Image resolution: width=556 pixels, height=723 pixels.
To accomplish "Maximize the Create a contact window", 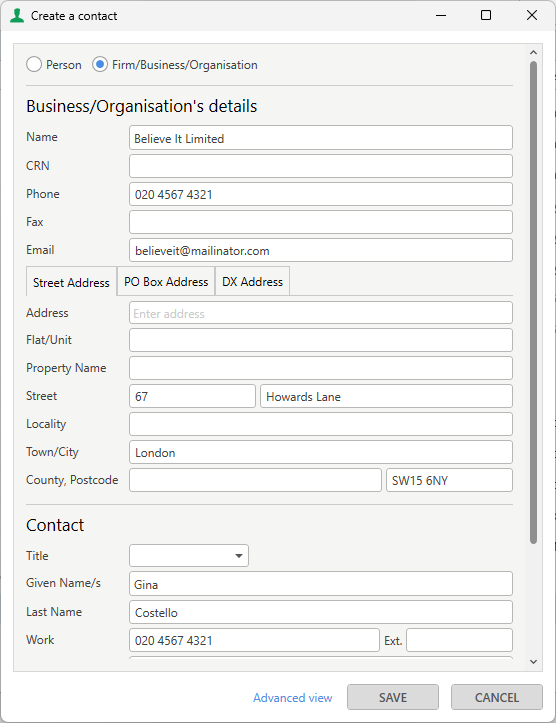I will [x=486, y=15].
